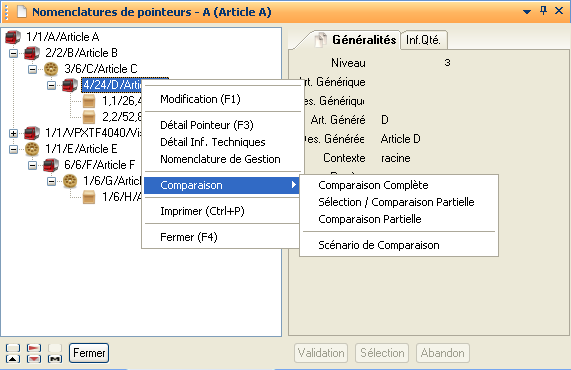Viewport: 571px width, 370px height.
Task: Open the title bar dropdown arrow
Action: [x=527, y=12]
